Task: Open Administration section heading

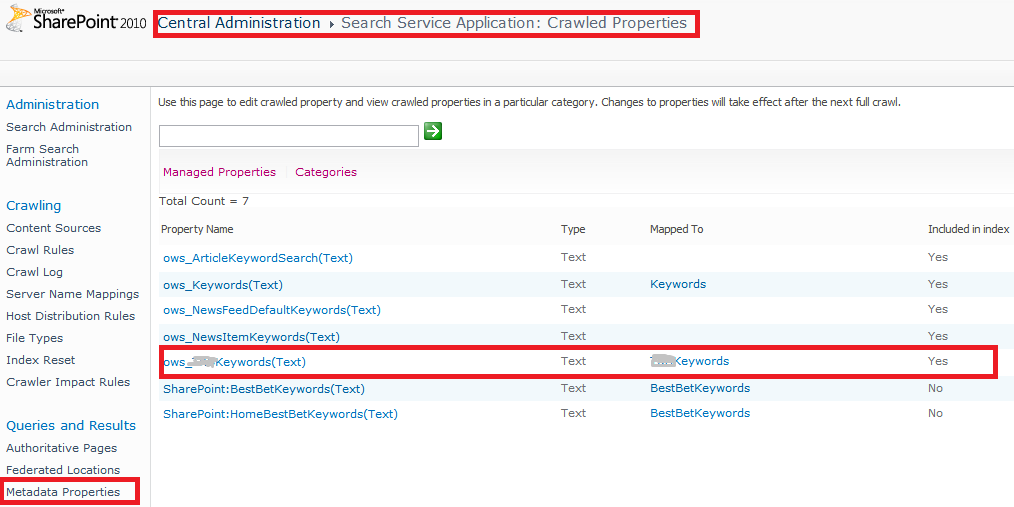Action: pos(52,105)
